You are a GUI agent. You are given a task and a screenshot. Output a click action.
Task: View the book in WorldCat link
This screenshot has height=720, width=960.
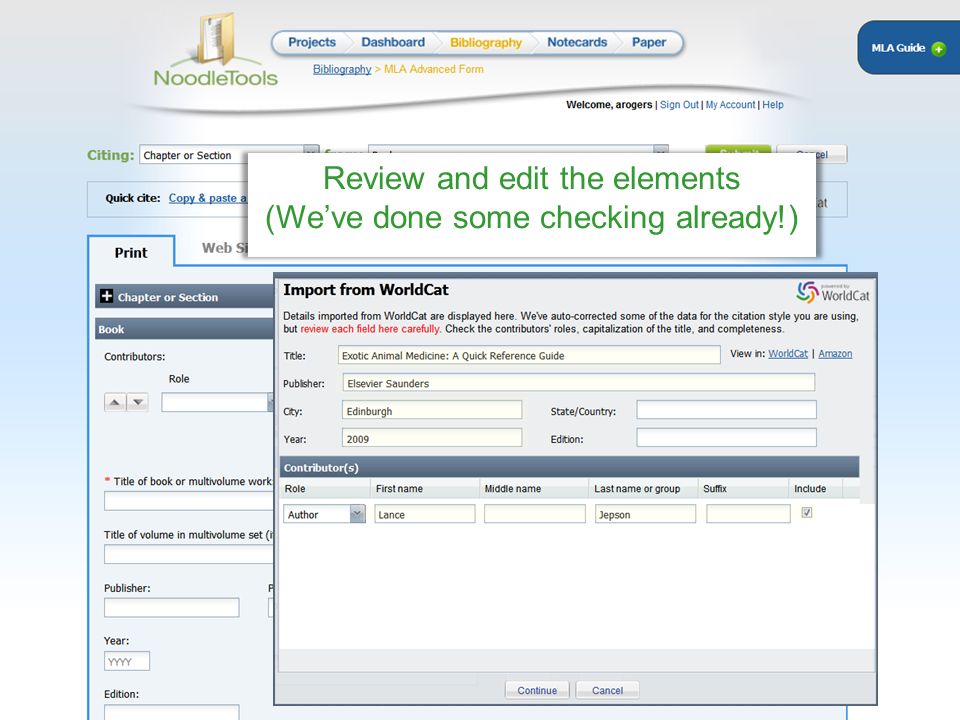pyautogui.click(x=788, y=353)
